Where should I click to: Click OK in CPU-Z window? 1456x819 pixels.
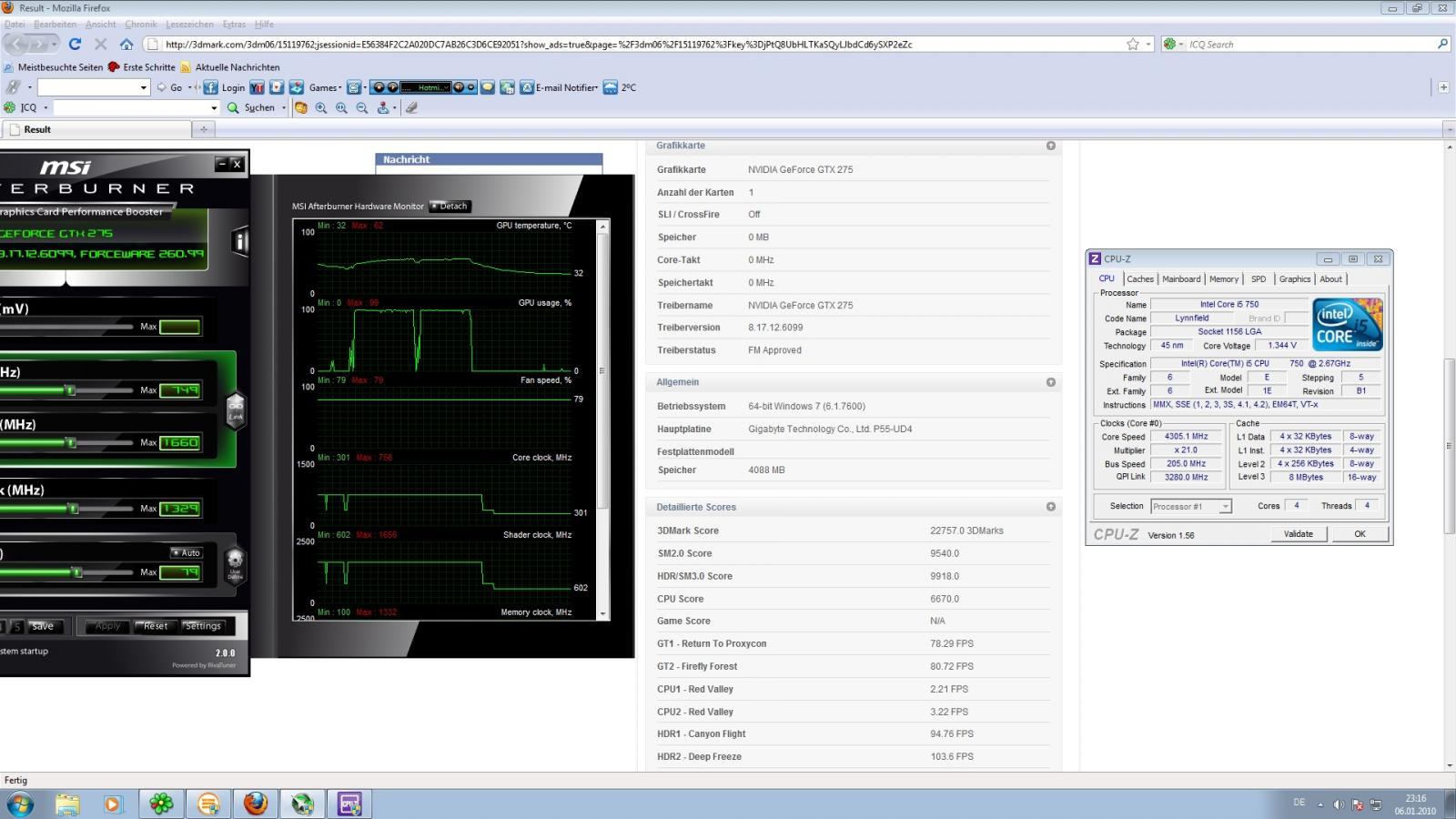[1360, 534]
